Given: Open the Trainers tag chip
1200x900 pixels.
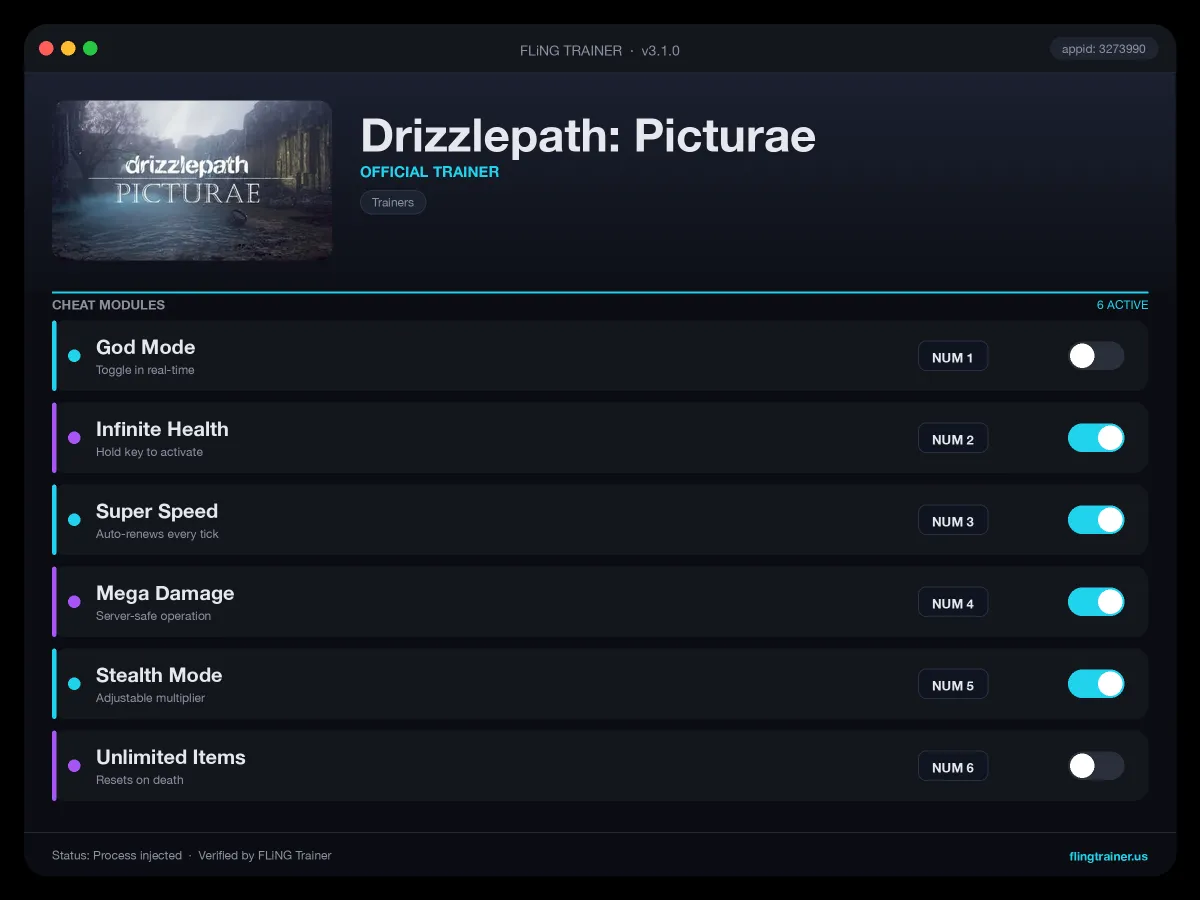Looking at the screenshot, I should (x=393, y=202).
